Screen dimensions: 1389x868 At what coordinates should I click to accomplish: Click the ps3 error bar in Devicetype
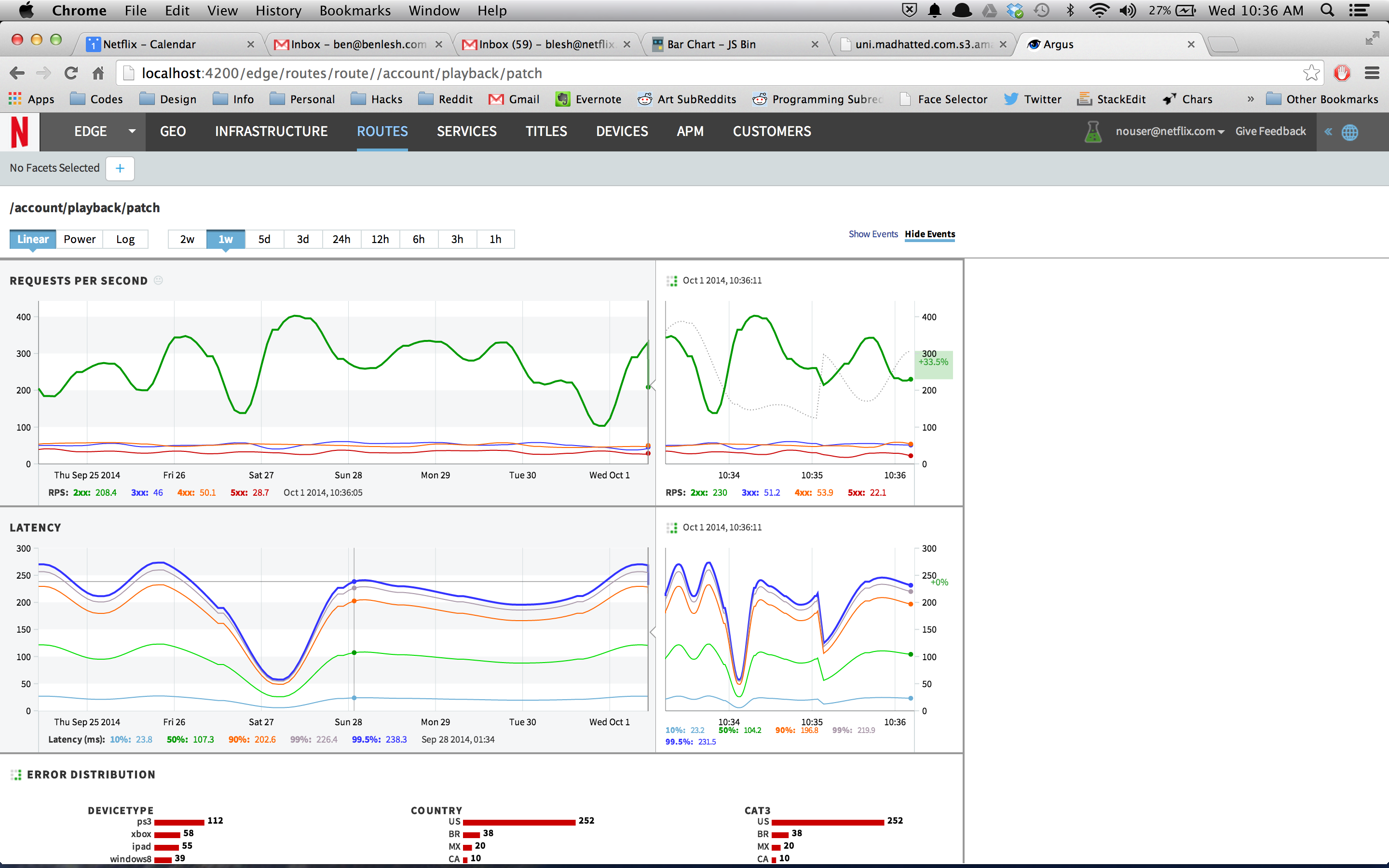click(x=179, y=822)
